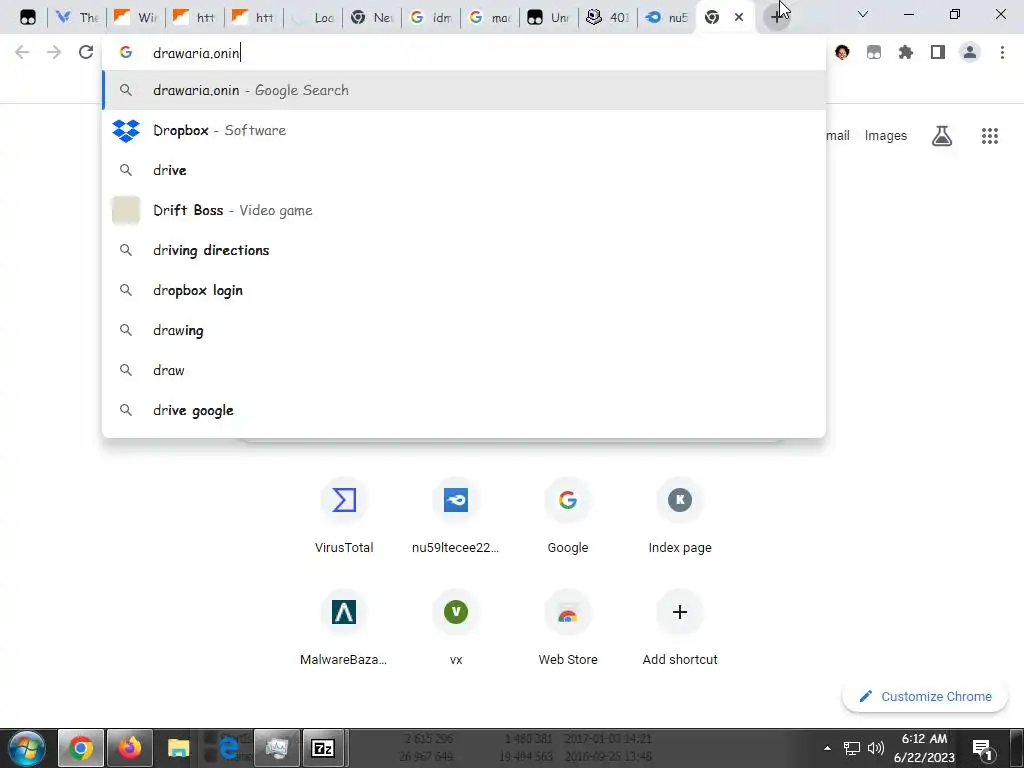Open the first pinned tab
Image resolution: width=1024 pixels, height=768 pixels.
point(27,17)
